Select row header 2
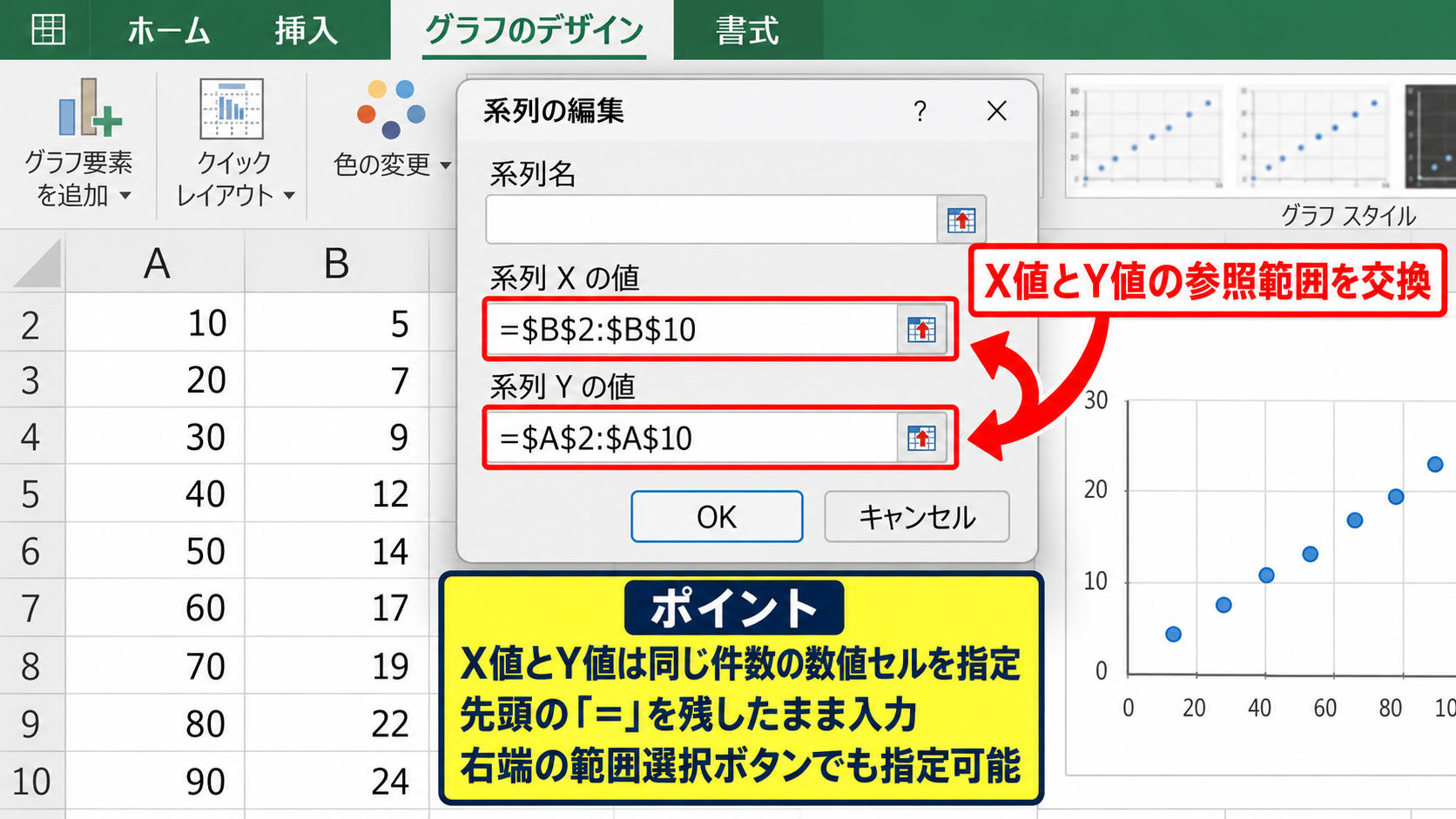The width and height of the screenshot is (1456, 819). click(x=31, y=325)
